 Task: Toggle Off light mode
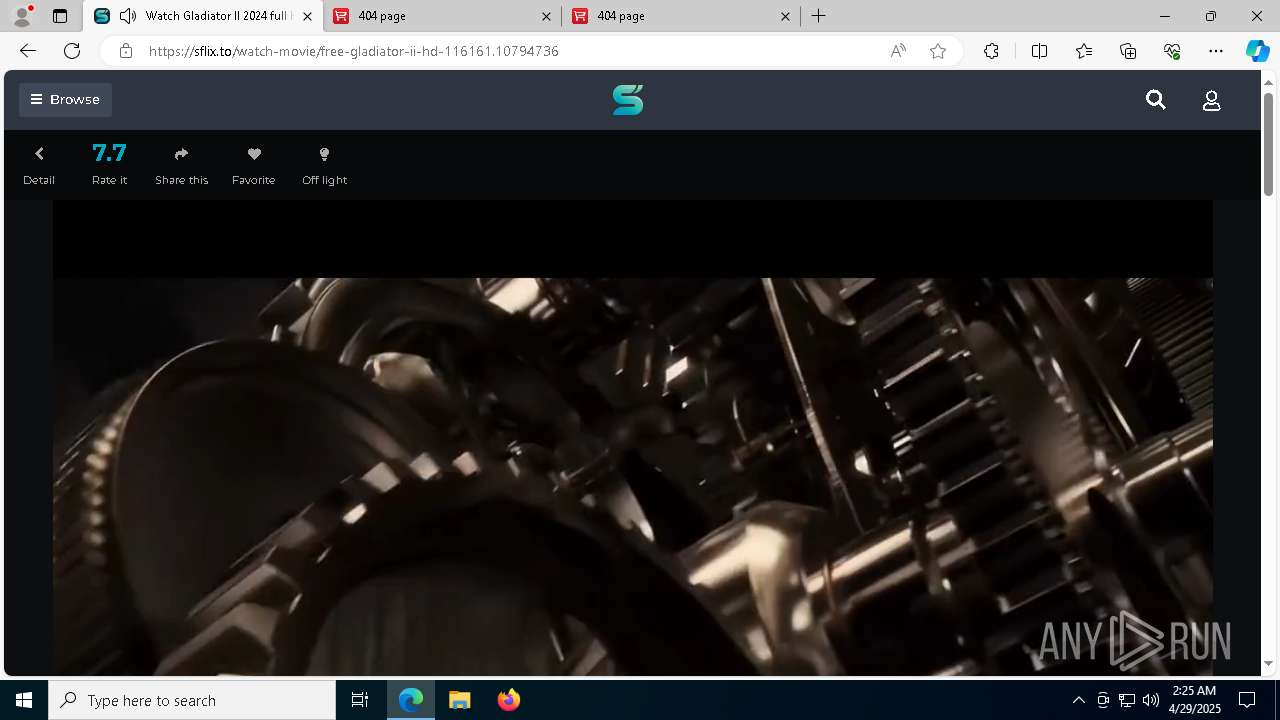[324, 165]
